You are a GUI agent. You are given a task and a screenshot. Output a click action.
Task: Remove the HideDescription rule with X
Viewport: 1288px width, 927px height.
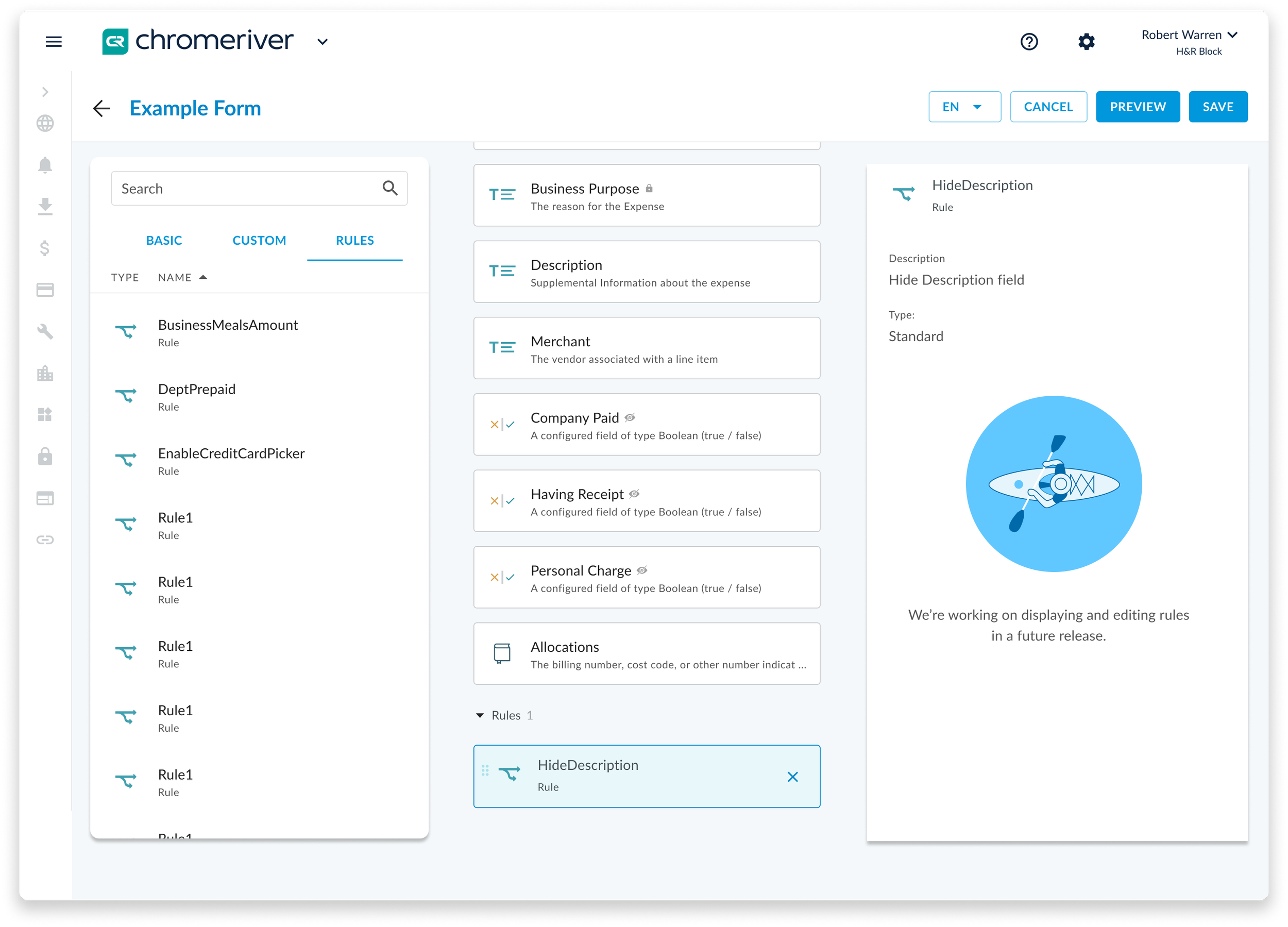click(792, 777)
